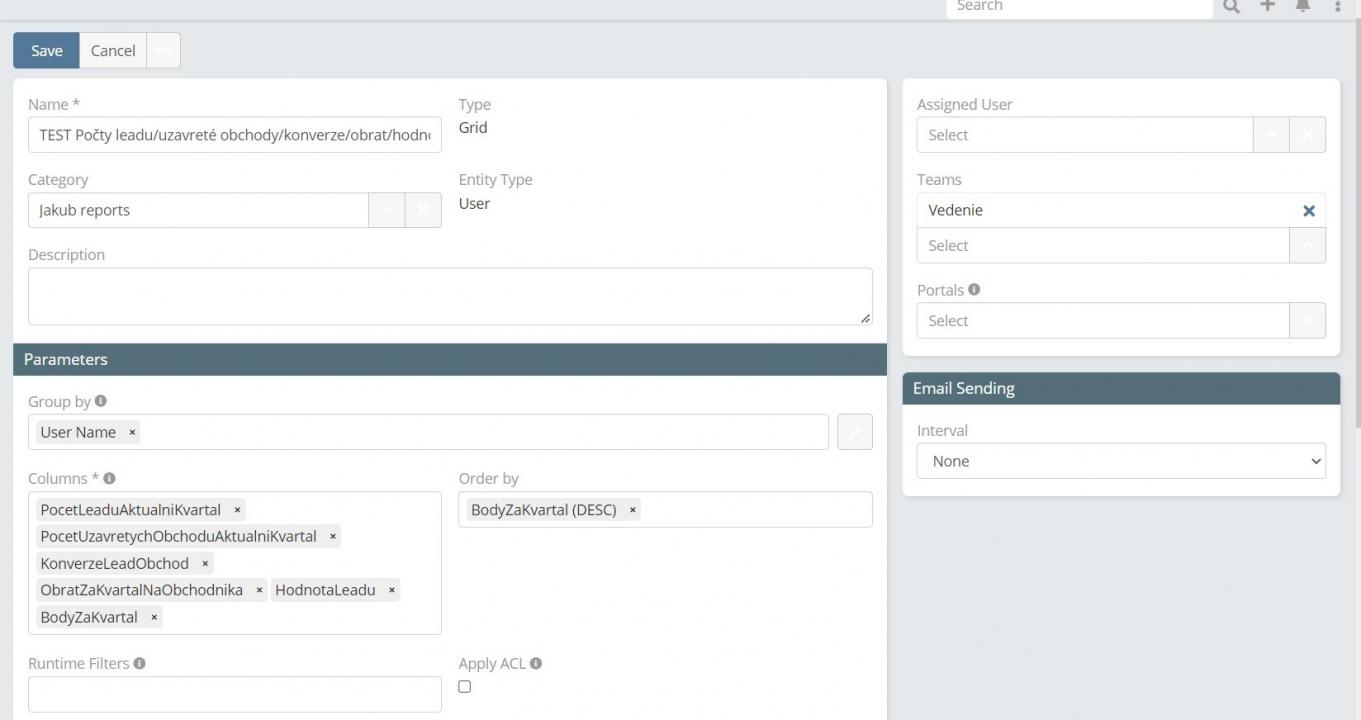Click the info icon next to Columns

tap(109, 478)
